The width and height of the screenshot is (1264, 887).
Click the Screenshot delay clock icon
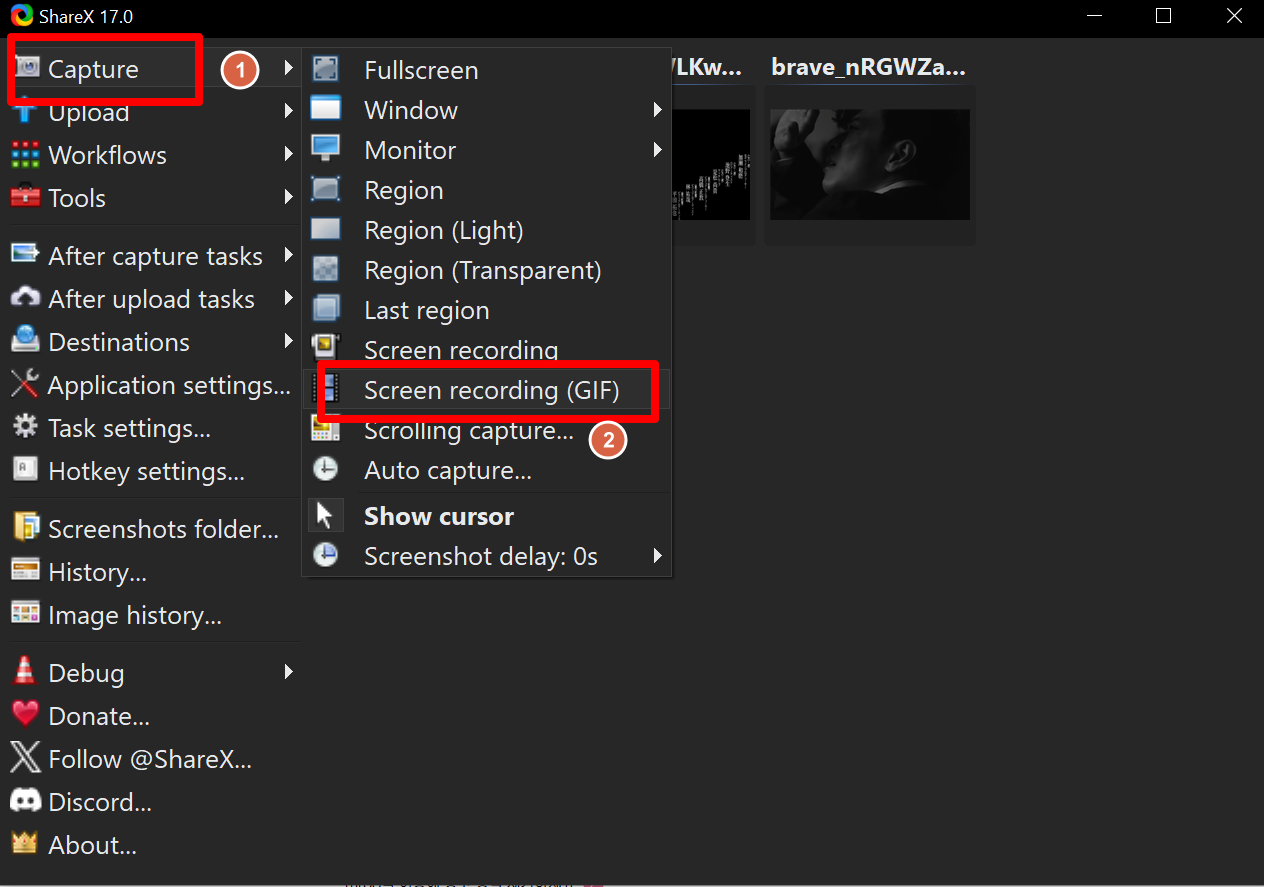pyautogui.click(x=326, y=555)
